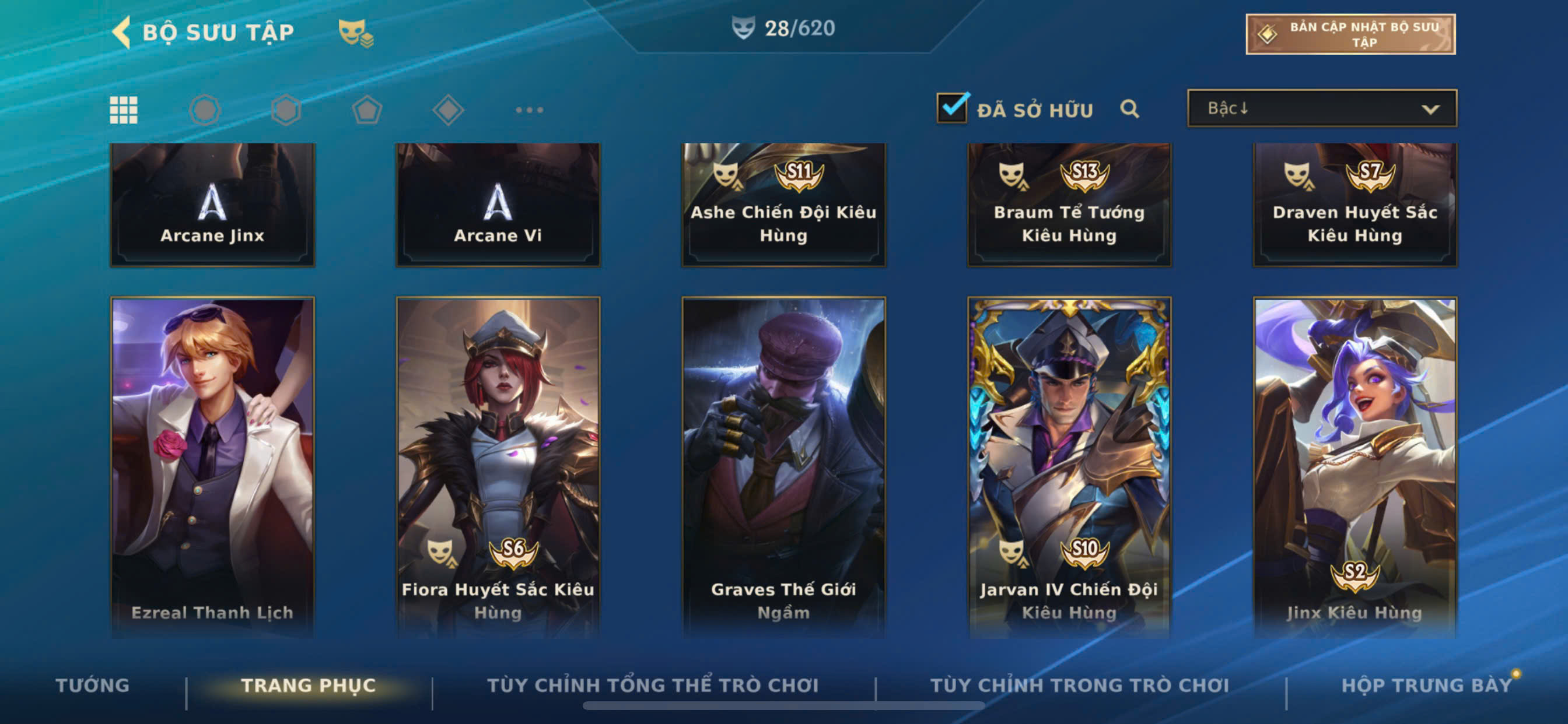Open the Bậc sort dropdown
Image resolution: width=1568 pixels, height=724 pixels.
(x=1322, y=108)
